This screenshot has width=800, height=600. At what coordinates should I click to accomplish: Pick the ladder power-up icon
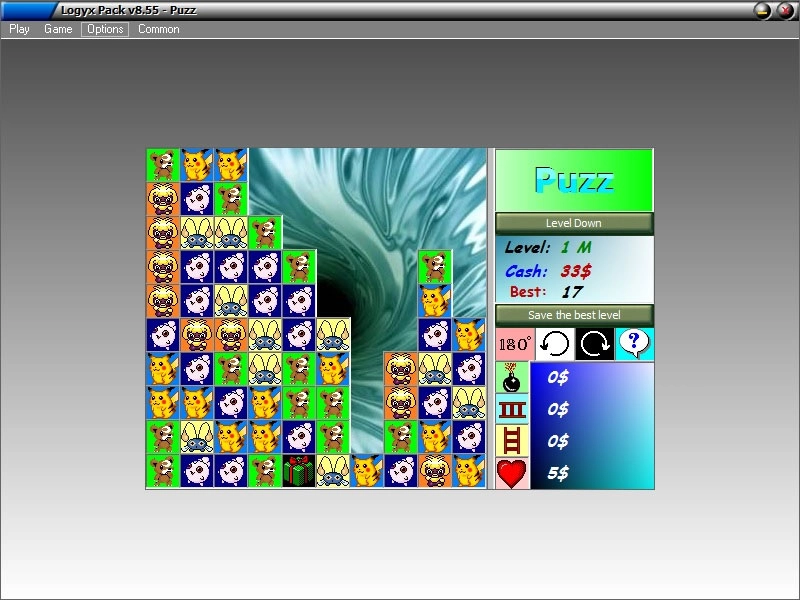[x=512, y=441]
